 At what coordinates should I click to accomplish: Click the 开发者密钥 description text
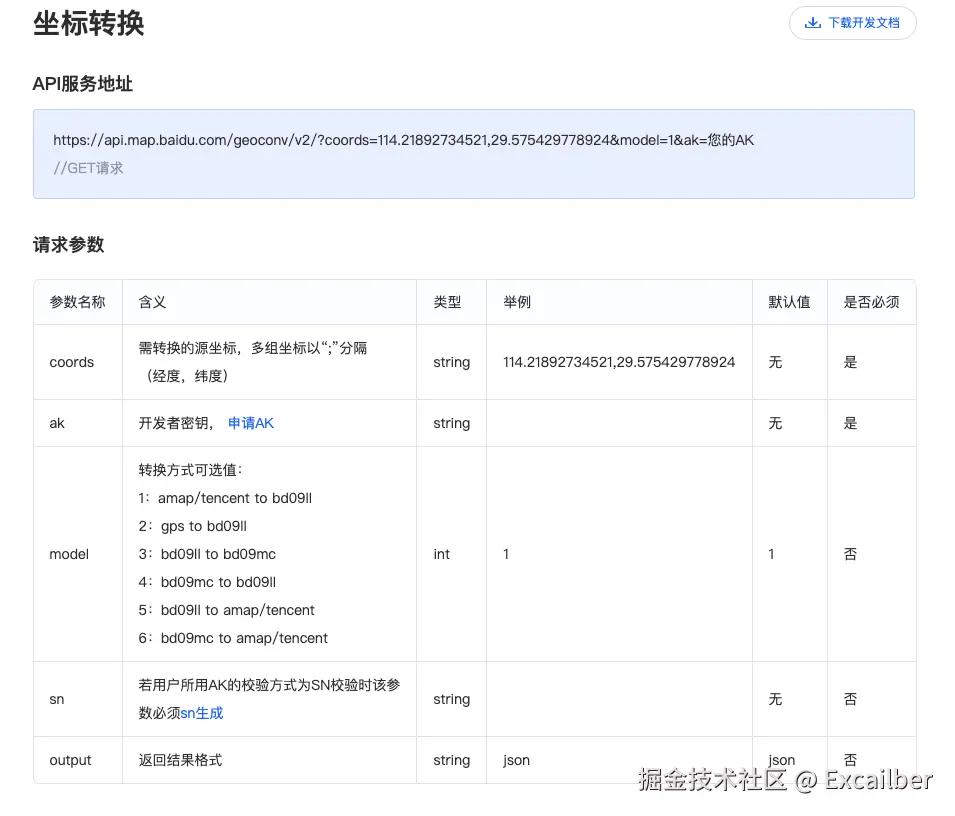[x=176, y=423]
